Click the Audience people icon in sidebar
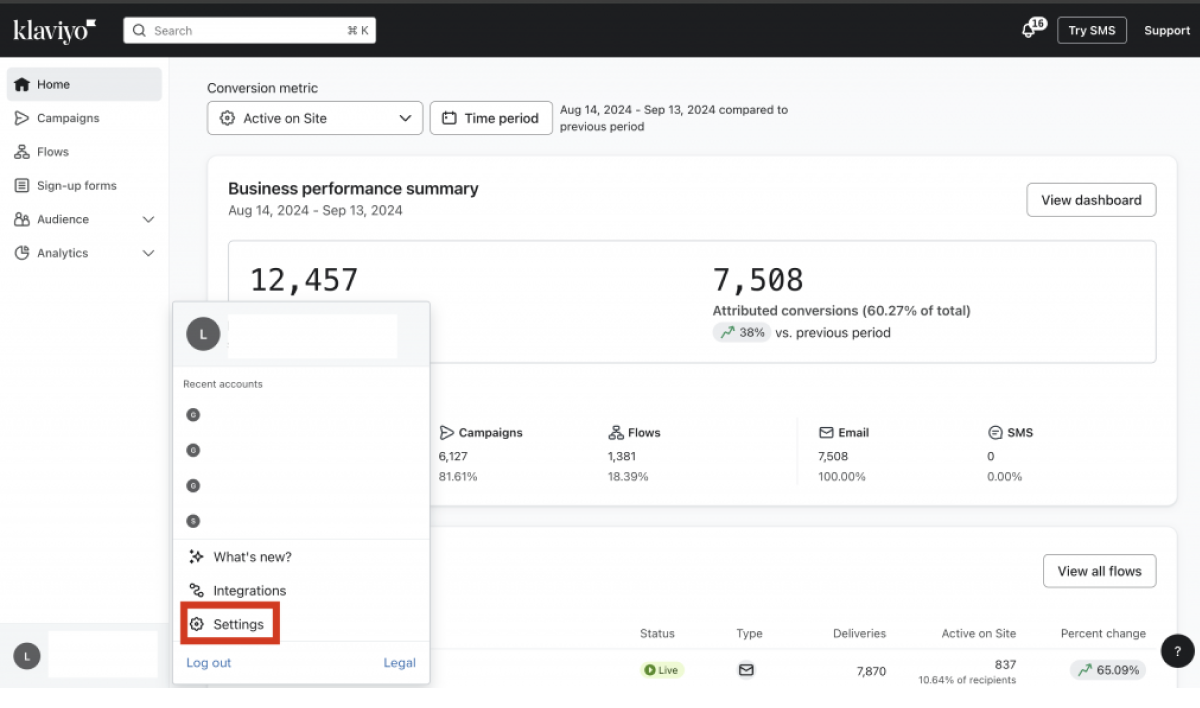This screenshot has height=708, width=1200. point(22,219)
